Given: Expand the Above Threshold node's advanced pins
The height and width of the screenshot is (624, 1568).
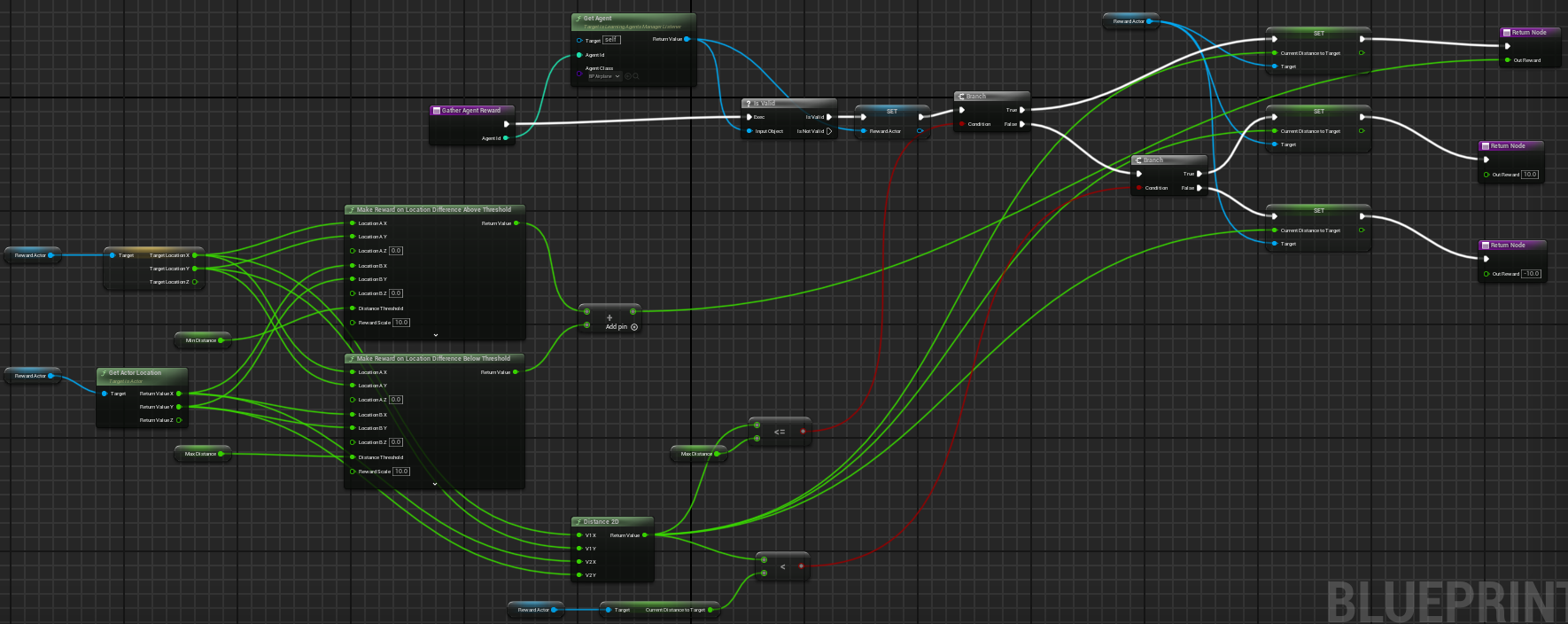Looking at the screenshot, I should pyautogui.click(x=435, y=335).
